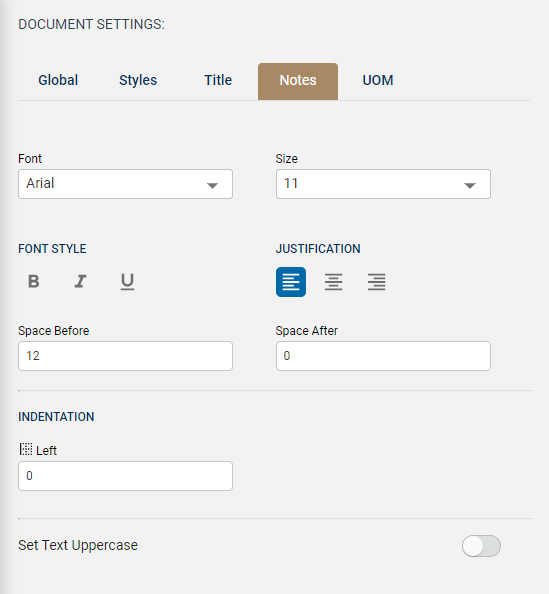This screenshot has height=594, width=549.
Task: Open the Size dropdown showing 11
Action: coord(383,184)
